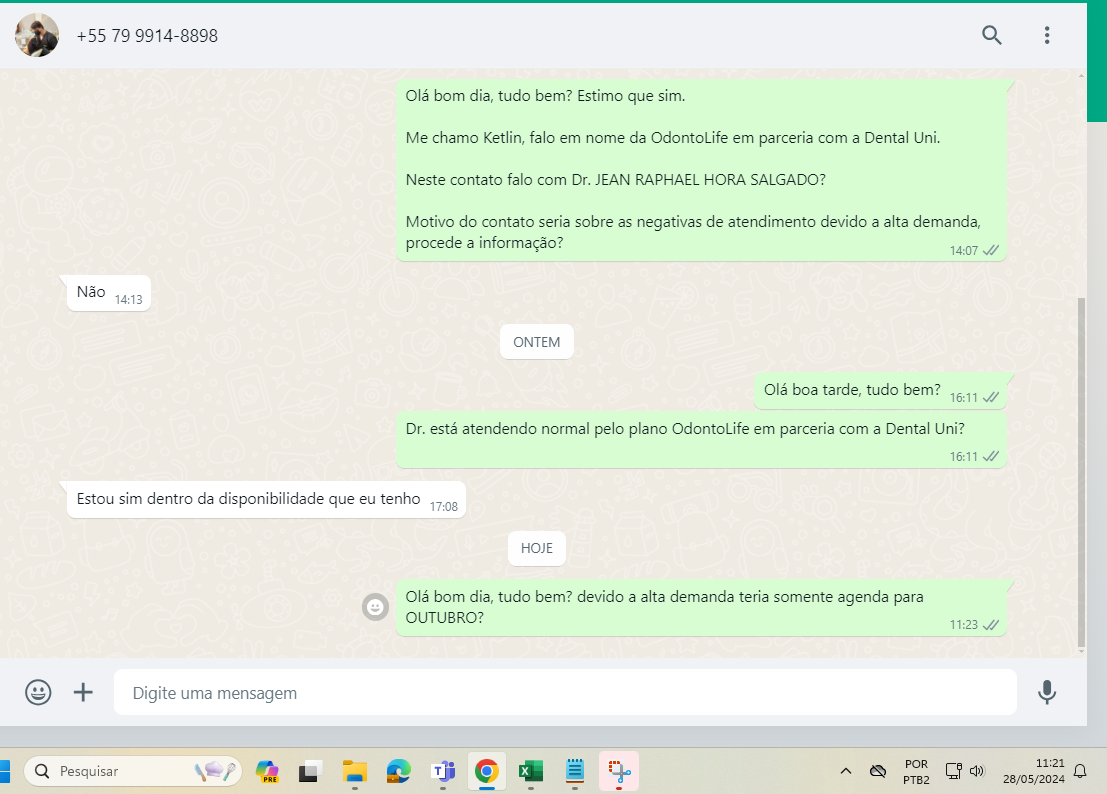The width and height of the screenshot is (1107, 794).
Task: React to the OUTUBRO message with emoji icon
Action: 376,607
